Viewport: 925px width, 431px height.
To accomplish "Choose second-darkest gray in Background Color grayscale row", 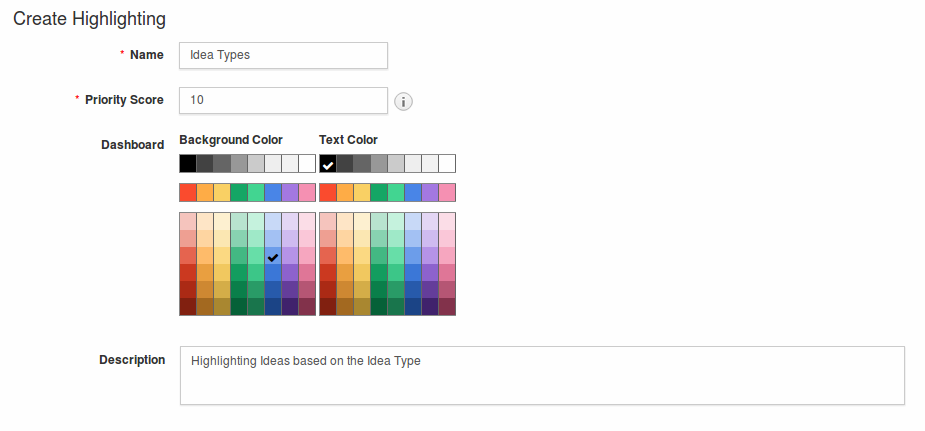I will [x=222, y=163].
